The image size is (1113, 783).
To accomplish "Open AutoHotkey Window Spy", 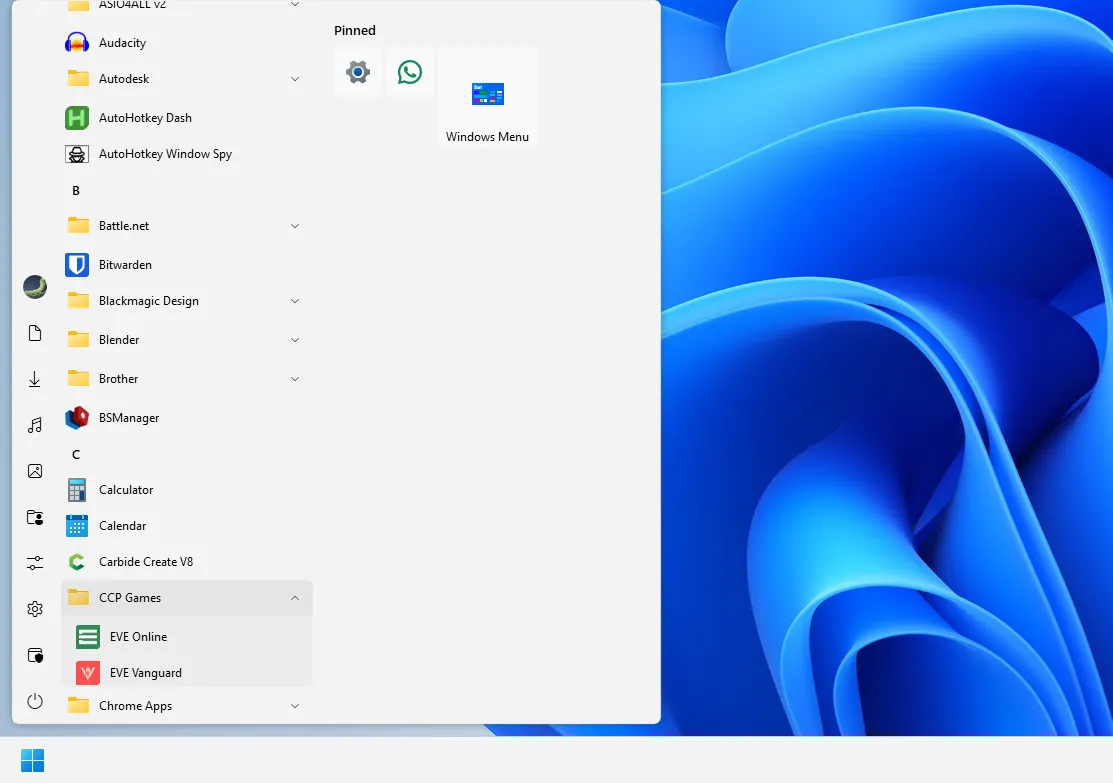I will tap(164, 154).
